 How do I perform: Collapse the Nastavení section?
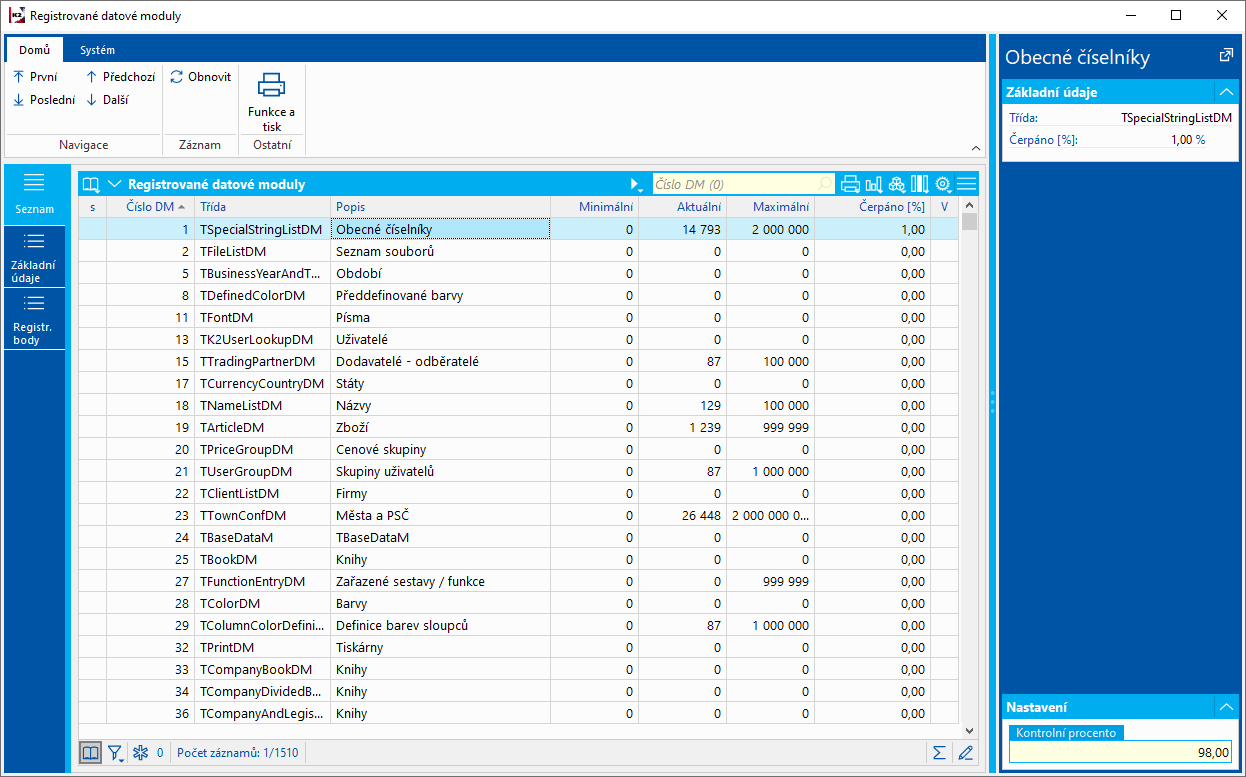pyautogui.click(x=1225, y=707)
